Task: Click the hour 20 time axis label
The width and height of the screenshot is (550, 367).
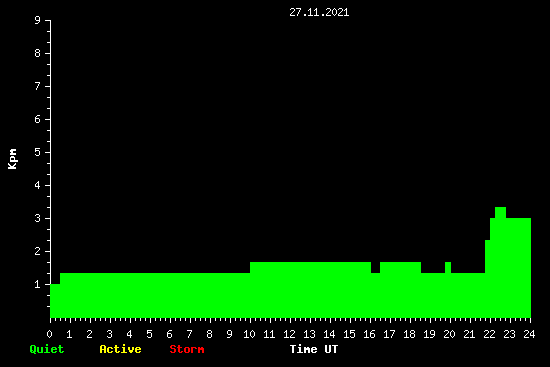Action: coord(449,334)
